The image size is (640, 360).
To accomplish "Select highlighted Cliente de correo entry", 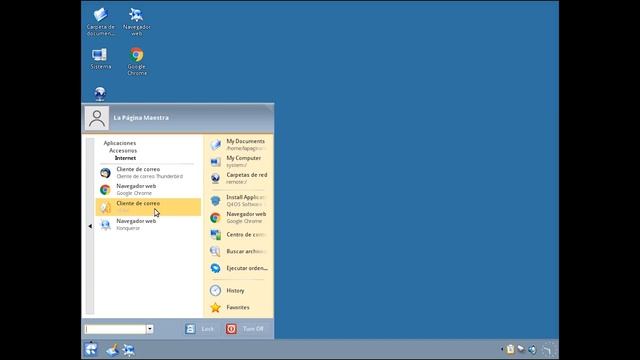I will pos(148,207).
